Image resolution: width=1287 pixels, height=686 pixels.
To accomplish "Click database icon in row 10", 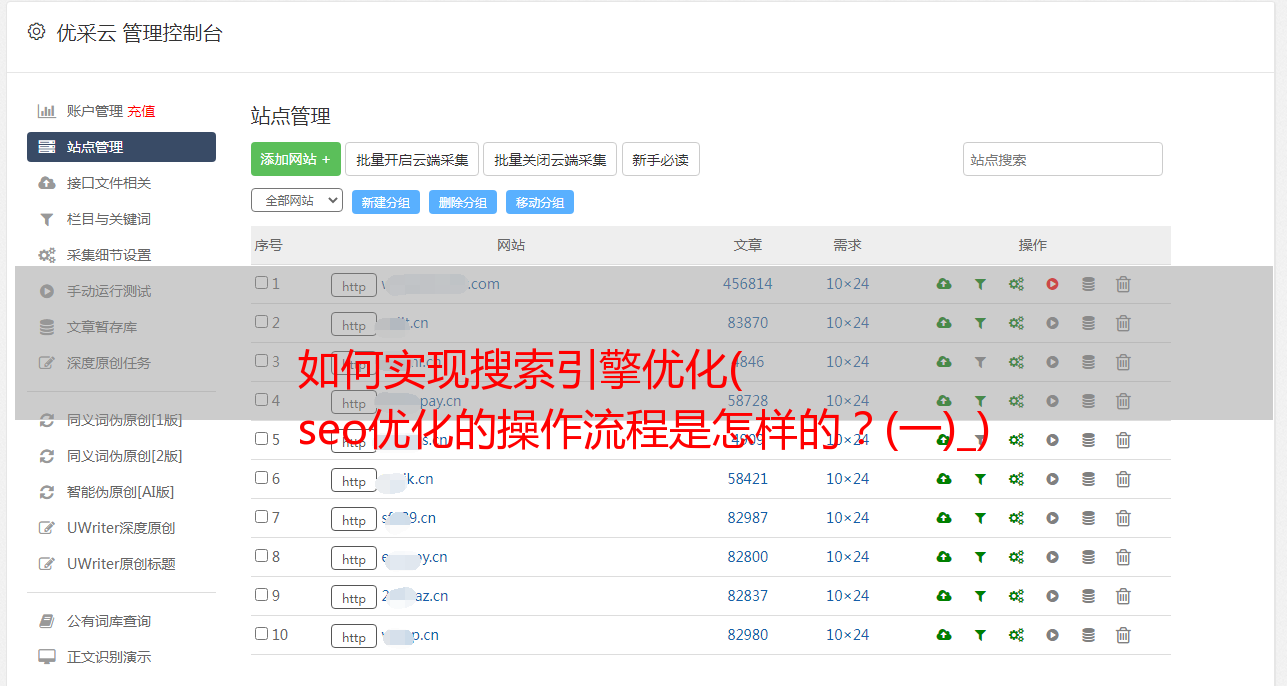I will pyautogui.click(x=1088, y=635).
